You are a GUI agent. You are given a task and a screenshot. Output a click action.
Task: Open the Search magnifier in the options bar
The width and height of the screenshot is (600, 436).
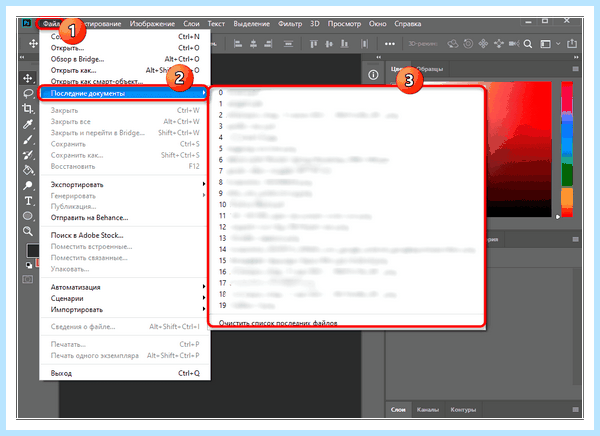[x=528, y=44]
